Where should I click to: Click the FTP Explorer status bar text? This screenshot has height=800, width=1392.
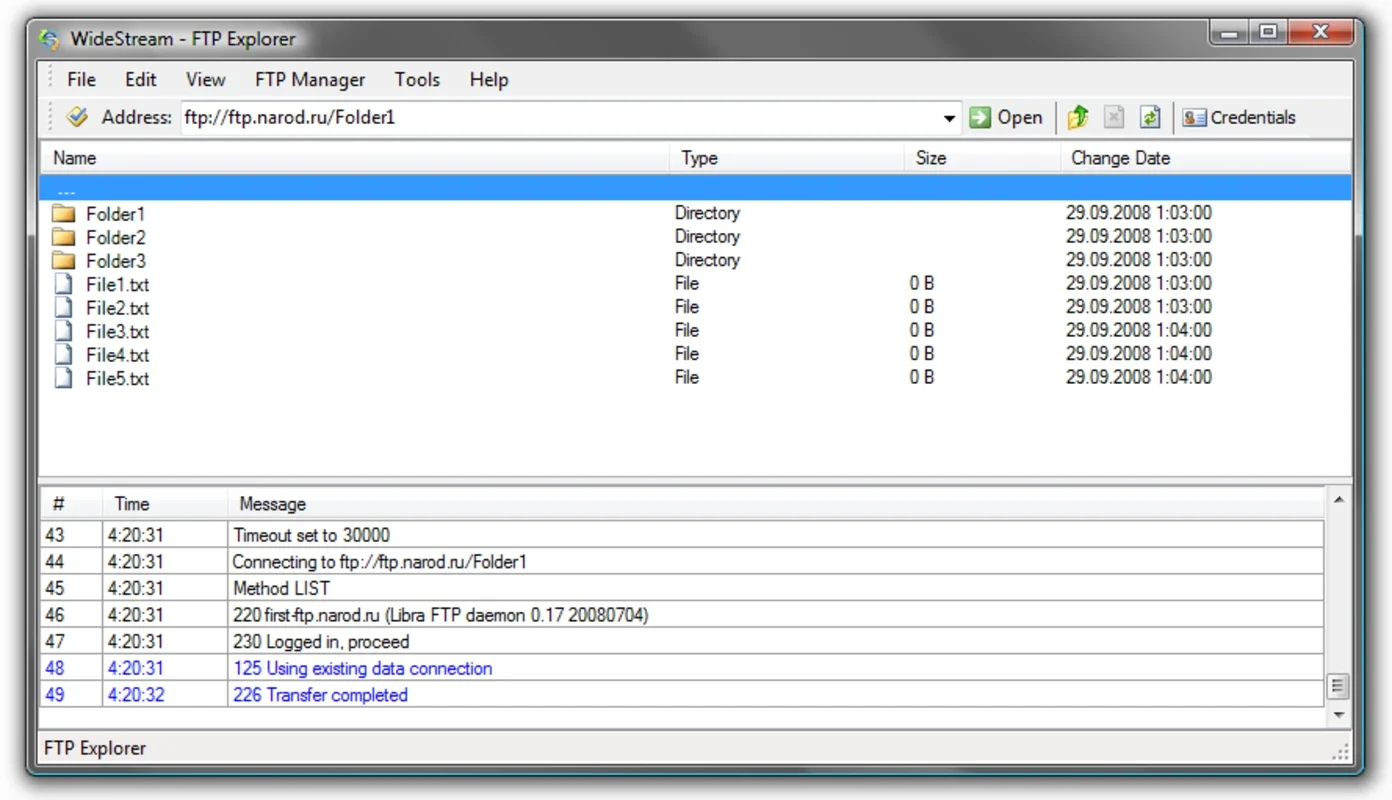95,748
